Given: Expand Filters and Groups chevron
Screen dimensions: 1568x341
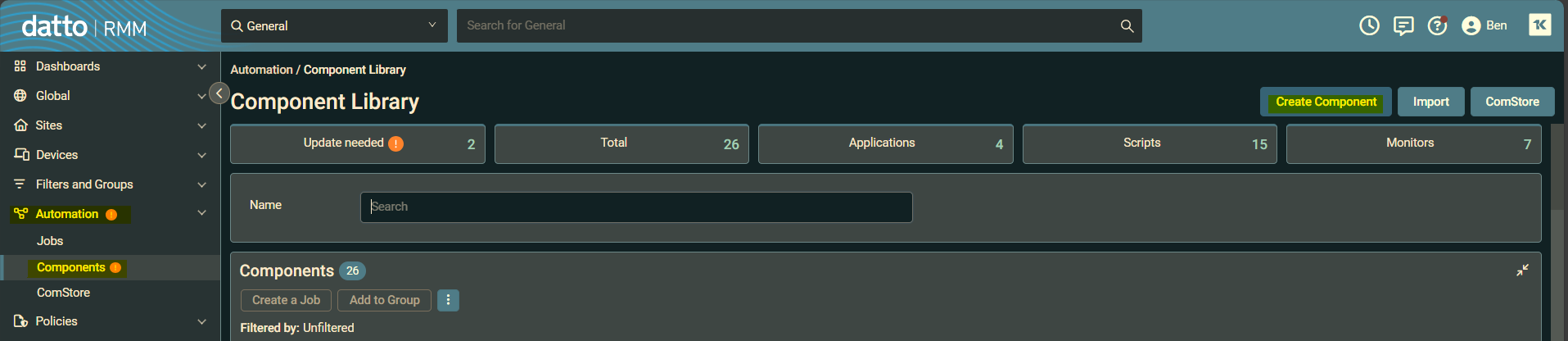Looking at the screenshot, I should pyautogui.click(x=201, y=184).
